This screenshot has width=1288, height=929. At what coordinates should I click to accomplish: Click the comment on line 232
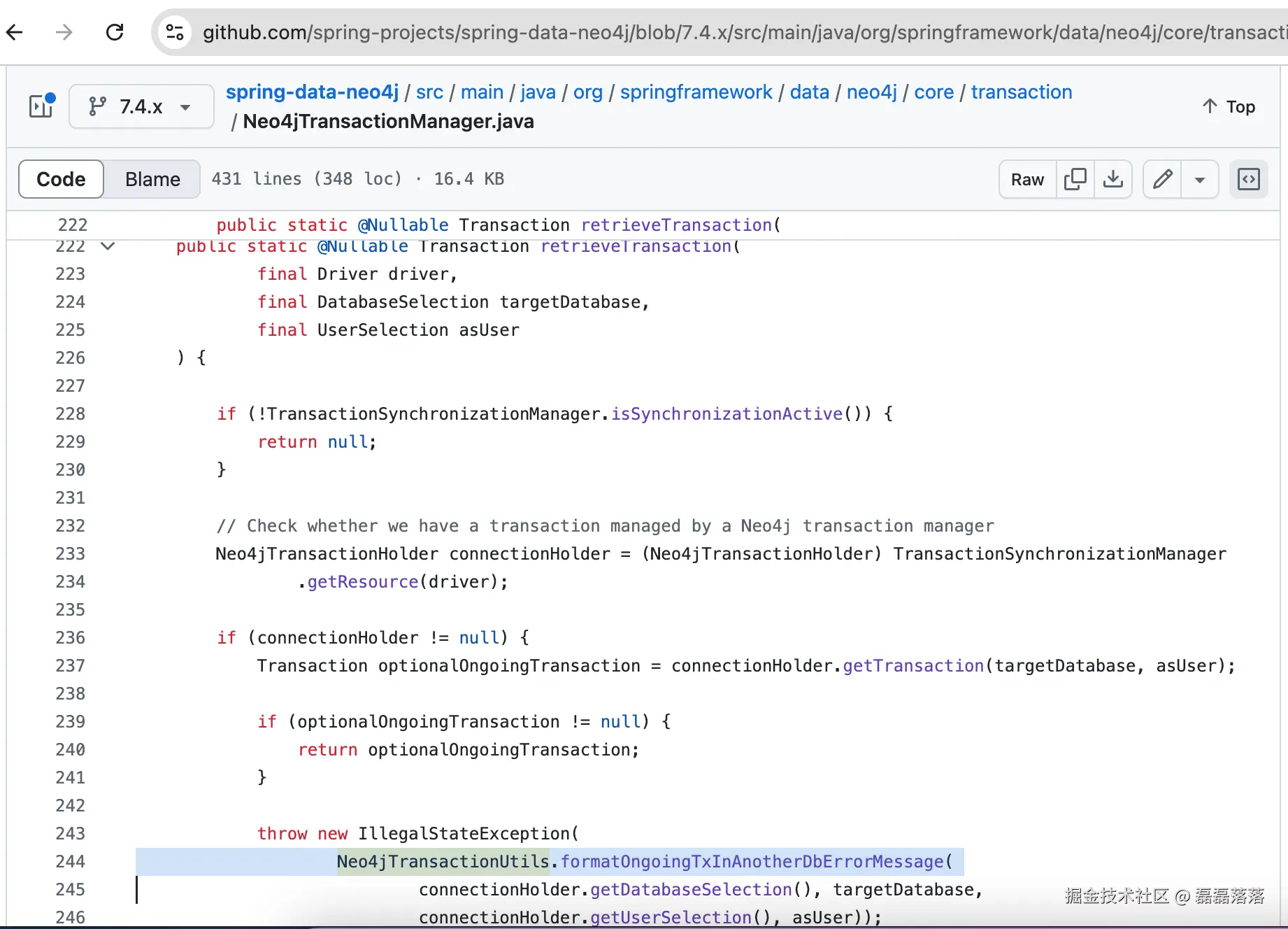pos(605,525)
